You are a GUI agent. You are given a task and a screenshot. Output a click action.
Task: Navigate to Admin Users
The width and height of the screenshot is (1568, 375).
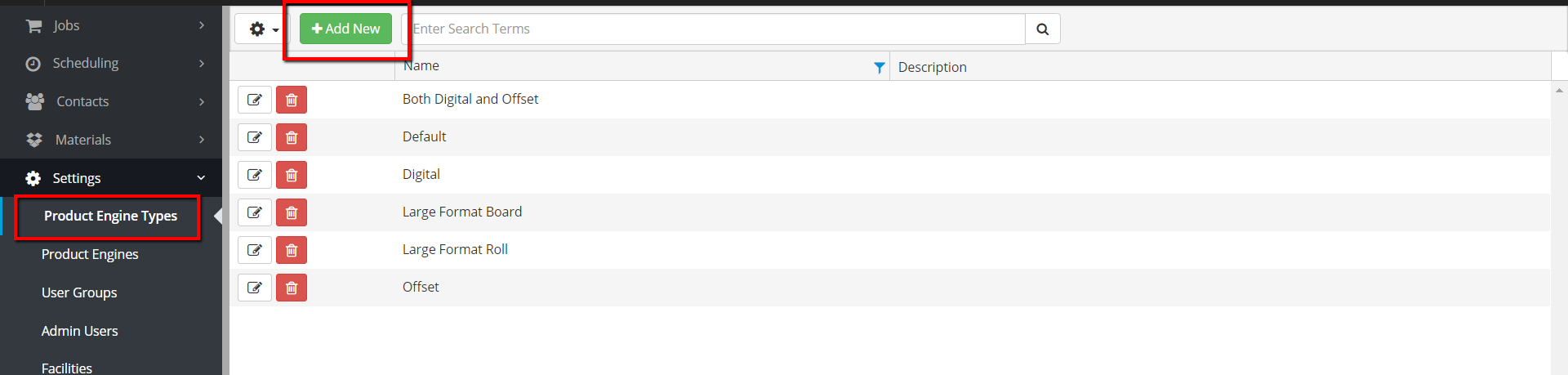[79, 331]
